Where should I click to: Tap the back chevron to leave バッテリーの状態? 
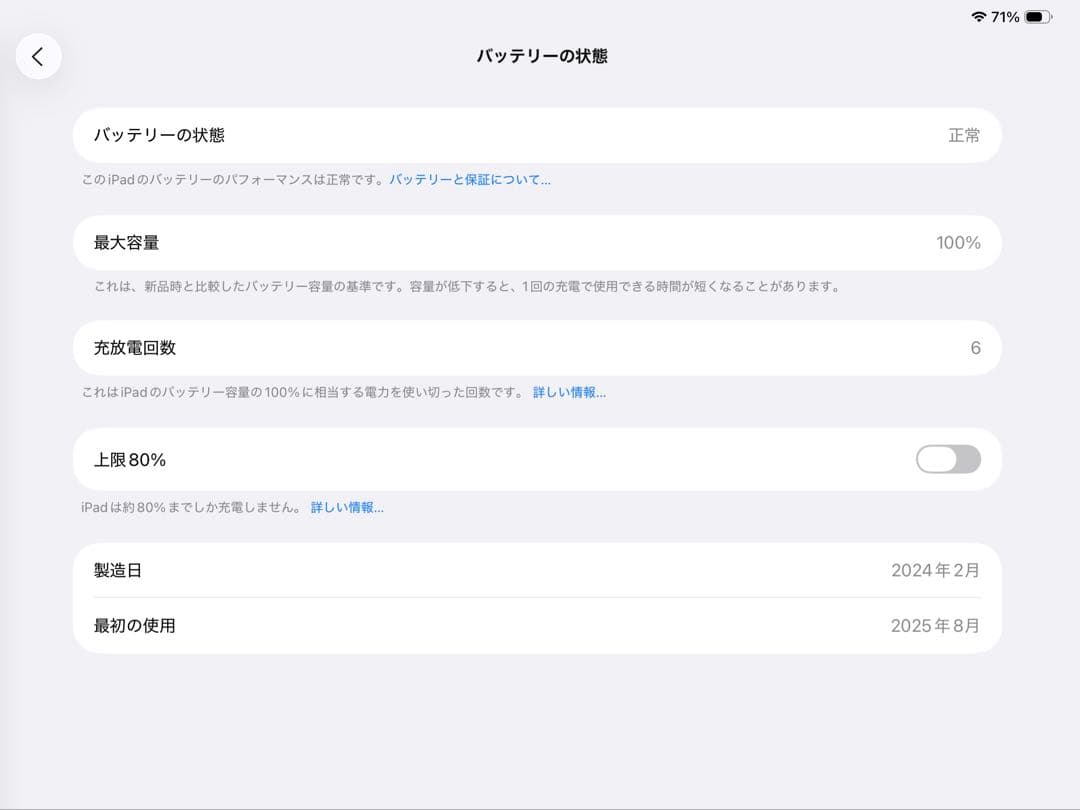[38, 56]
